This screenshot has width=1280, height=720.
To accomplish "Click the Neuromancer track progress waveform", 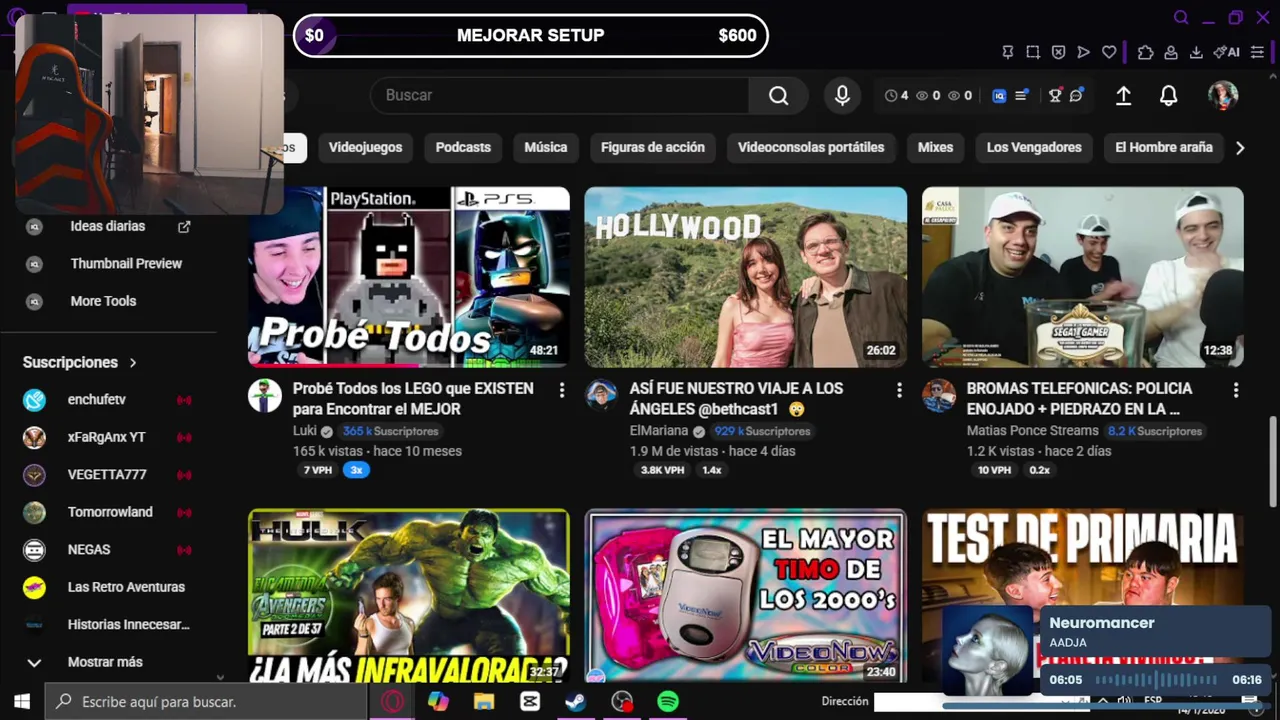I will pyautogui.click(x=1155, y=680).
